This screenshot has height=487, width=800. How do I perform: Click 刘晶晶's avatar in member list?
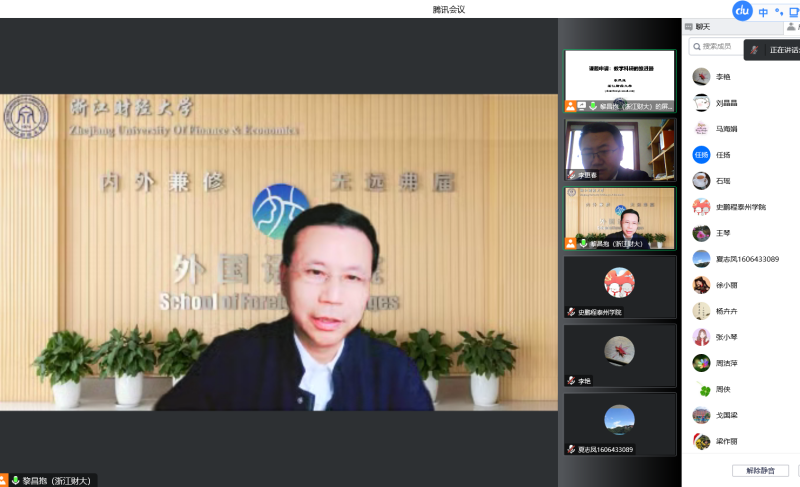click(702, 102)
